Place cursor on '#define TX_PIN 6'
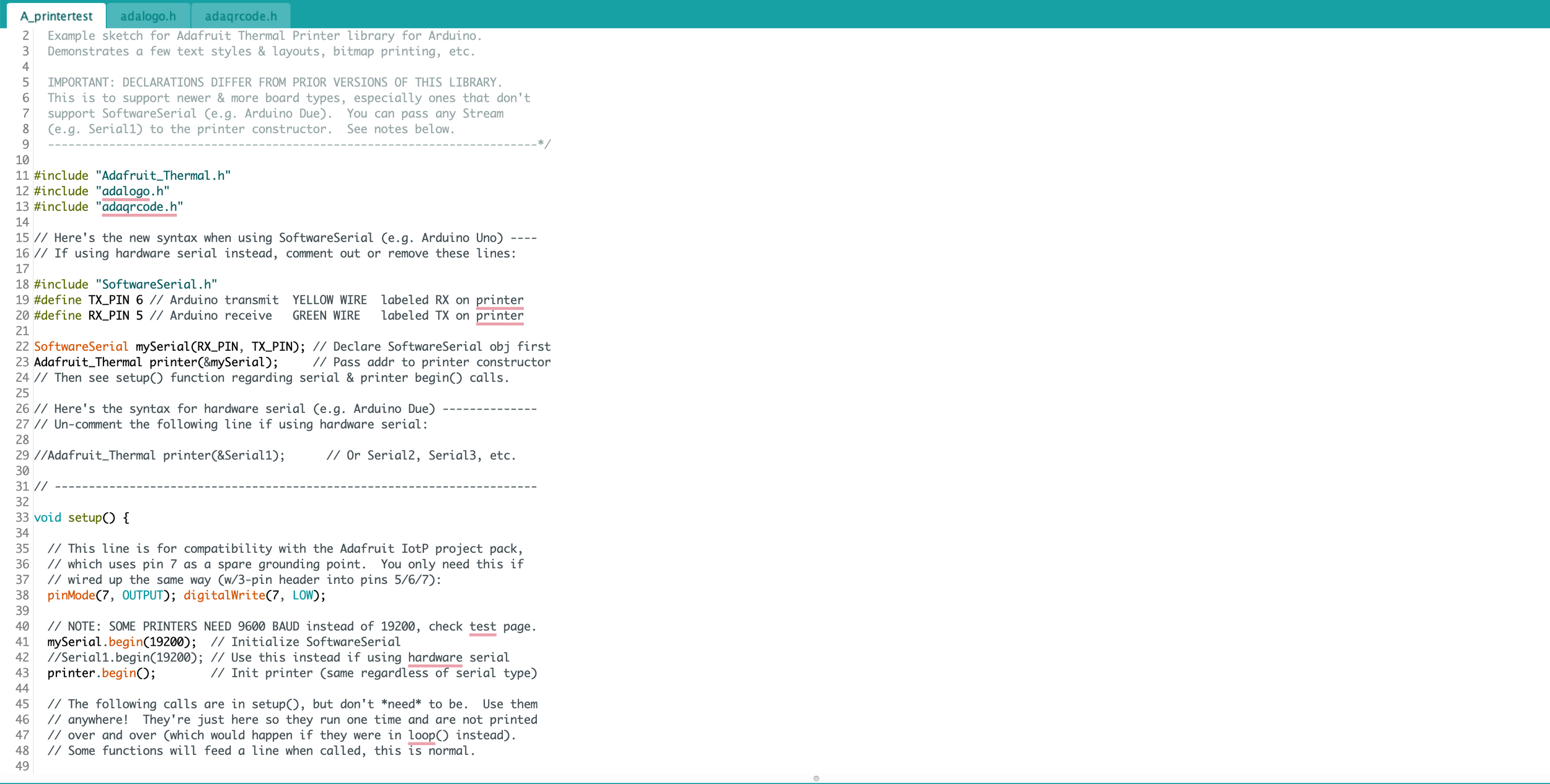Screen dimensions: 1550x784 88,300
